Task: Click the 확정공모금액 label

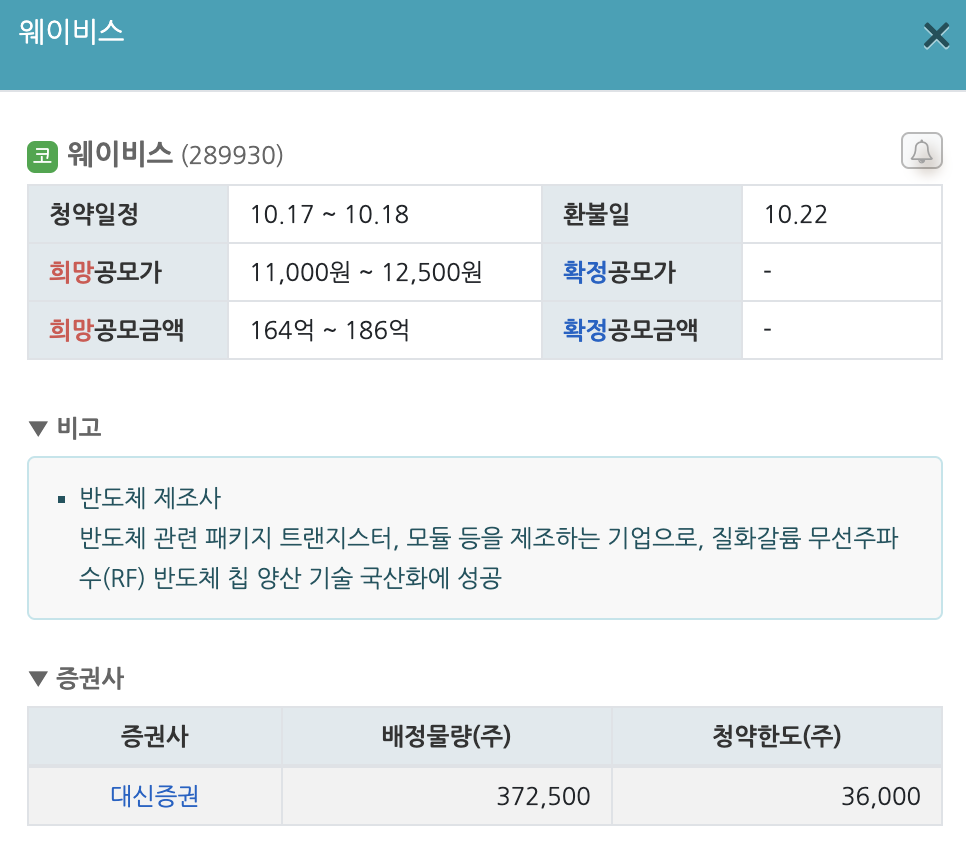Action: point(630,330)
